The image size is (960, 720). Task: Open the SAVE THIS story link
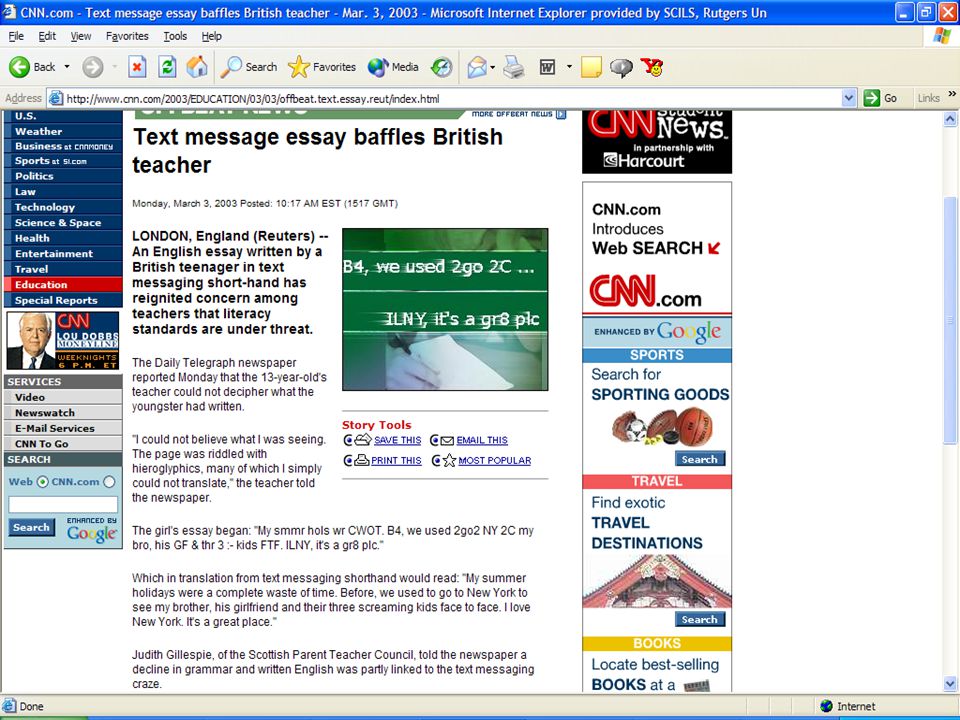pyautogui.click(x=397, y=440)
